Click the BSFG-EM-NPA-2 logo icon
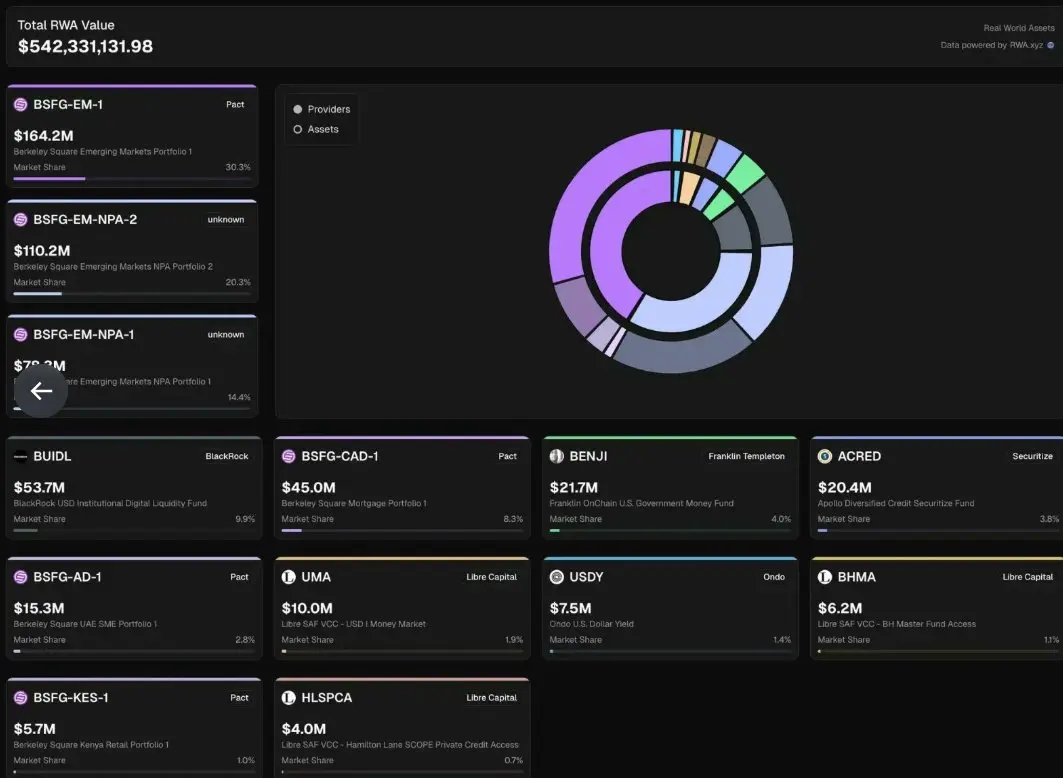This screenshot has height=778, width=1063. click(20, 220)
